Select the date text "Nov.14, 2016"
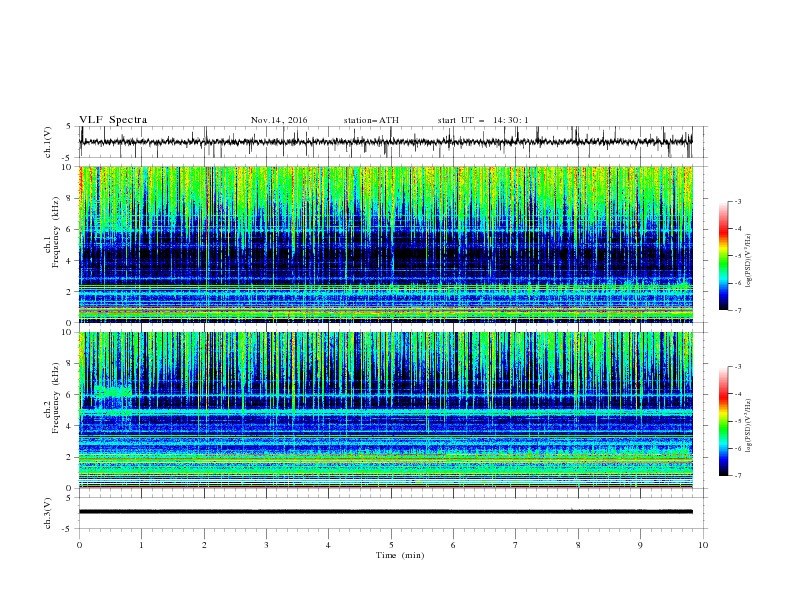792x612 pixels. click(279, 120)
